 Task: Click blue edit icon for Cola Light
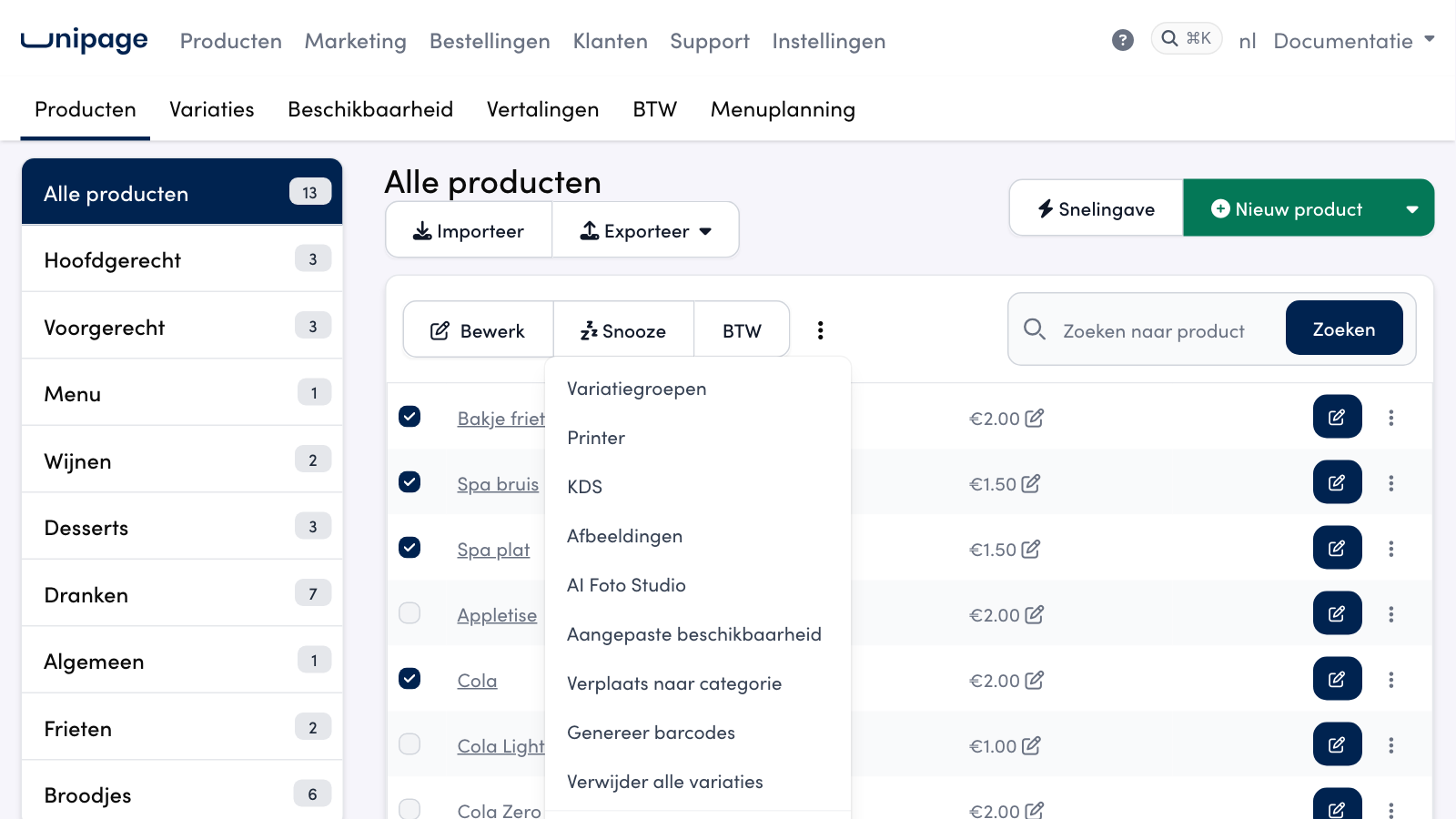pos(1337,744)
